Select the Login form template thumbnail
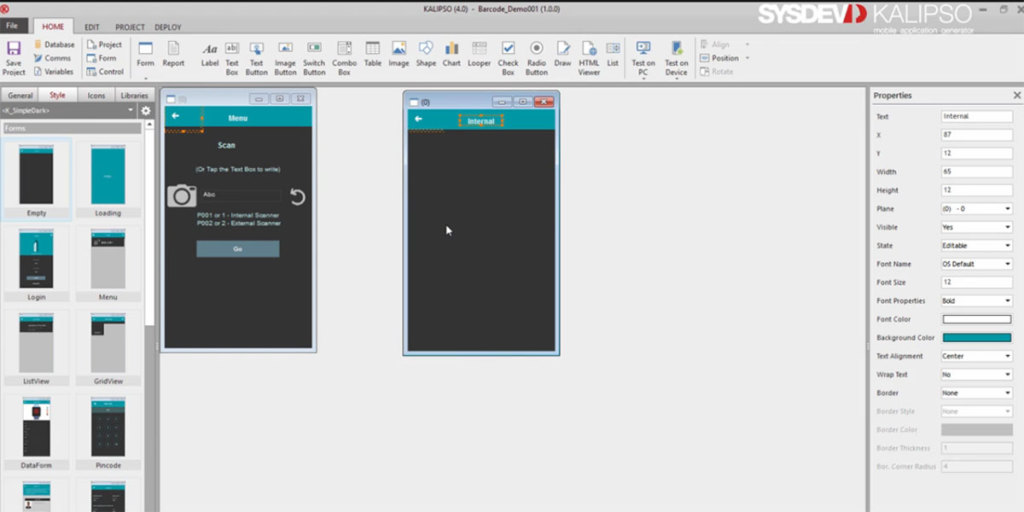 [x=37, y=259]
